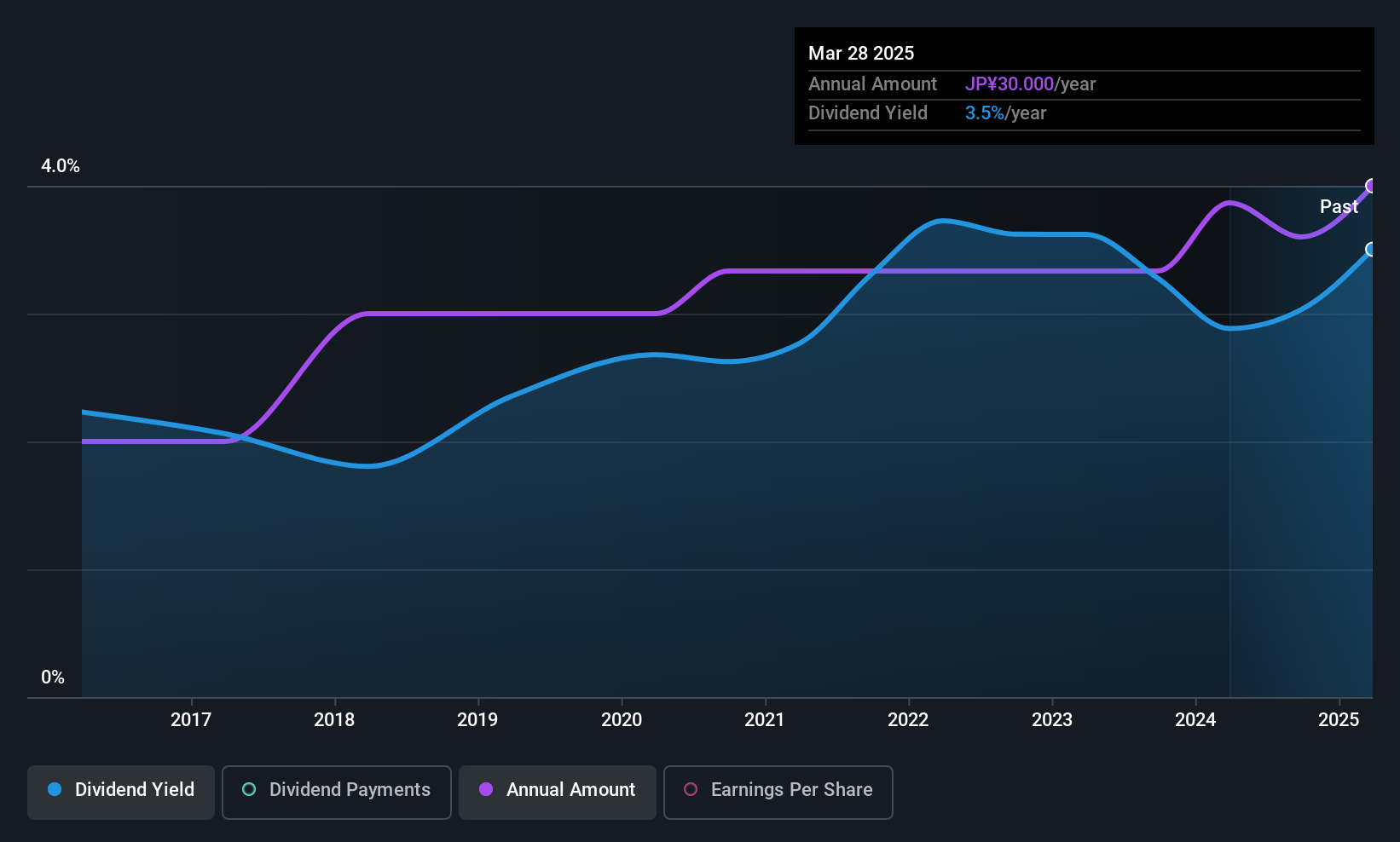1400x842 pixels.
Task: Toggle the Dividend Yield legend button
Action: [x=121, y=792]
